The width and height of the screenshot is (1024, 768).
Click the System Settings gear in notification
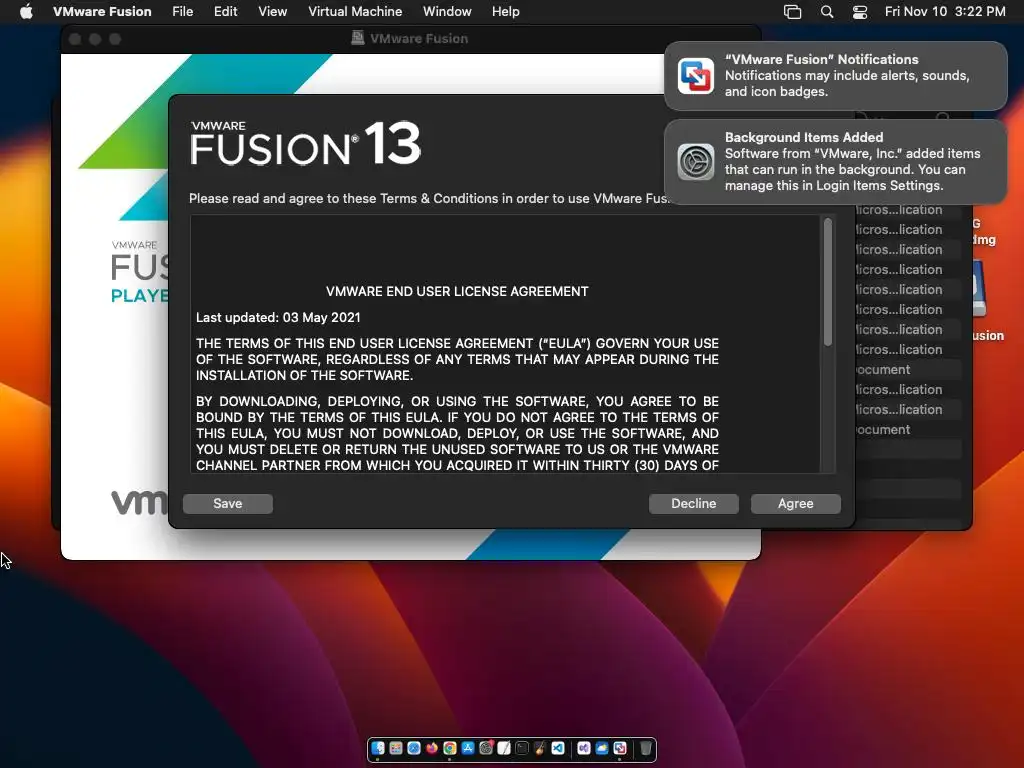pos(696,161)
